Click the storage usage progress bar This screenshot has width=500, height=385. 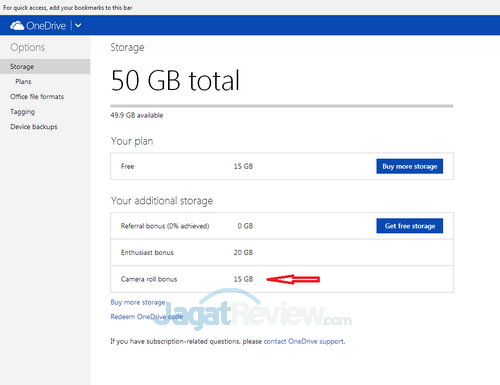click(x=282, y=106)
